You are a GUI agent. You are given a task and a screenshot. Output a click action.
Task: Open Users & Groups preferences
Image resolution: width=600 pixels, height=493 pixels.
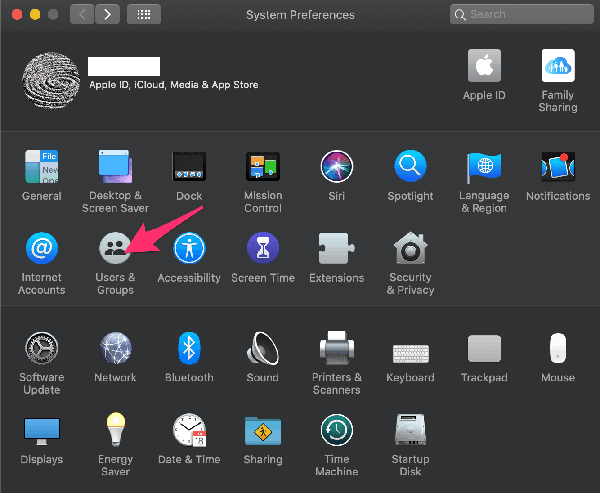coord(115,248)
